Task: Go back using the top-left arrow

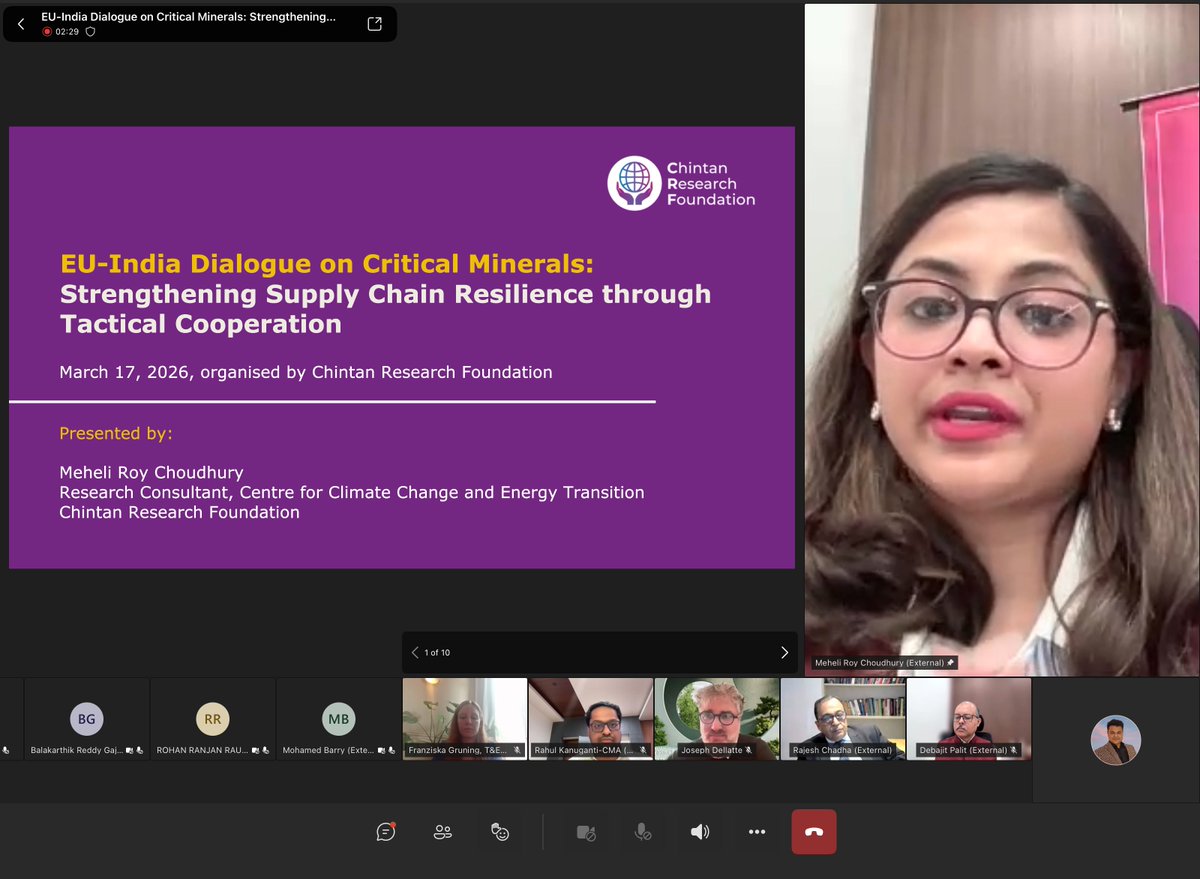Action: pos(21,24)
